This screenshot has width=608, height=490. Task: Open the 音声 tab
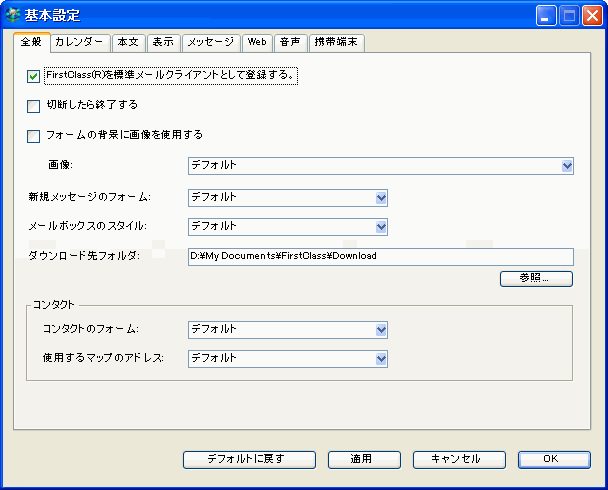click(x=290, y=42)
